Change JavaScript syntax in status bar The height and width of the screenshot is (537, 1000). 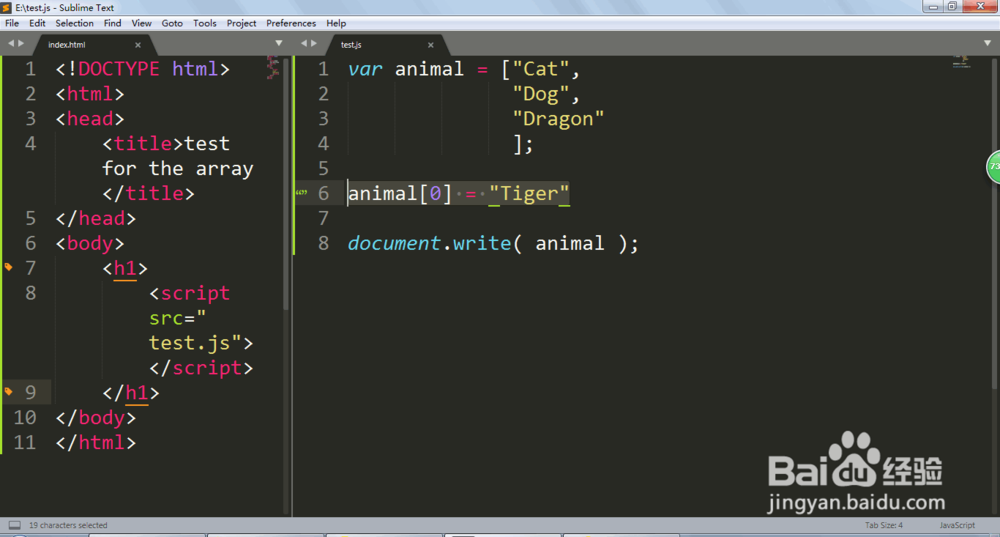tap(957, 525)
